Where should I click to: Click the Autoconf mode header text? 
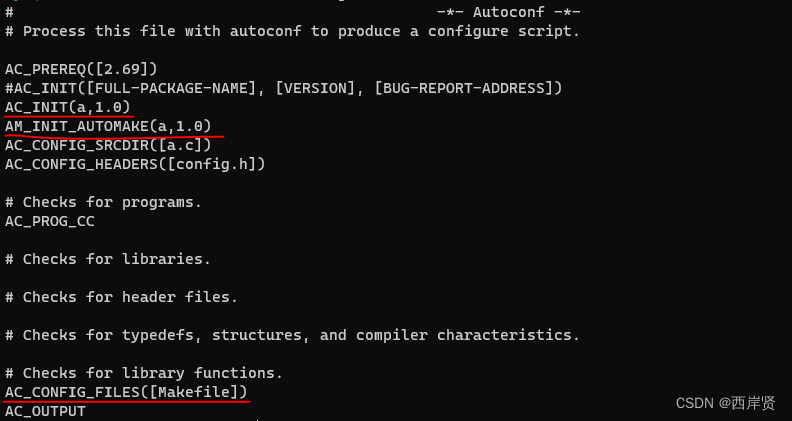[508, 12]
